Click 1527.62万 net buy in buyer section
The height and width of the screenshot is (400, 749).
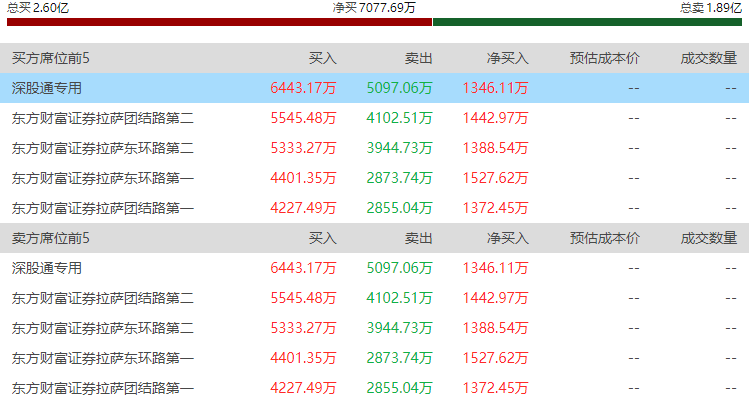click(x=495, y=178)
